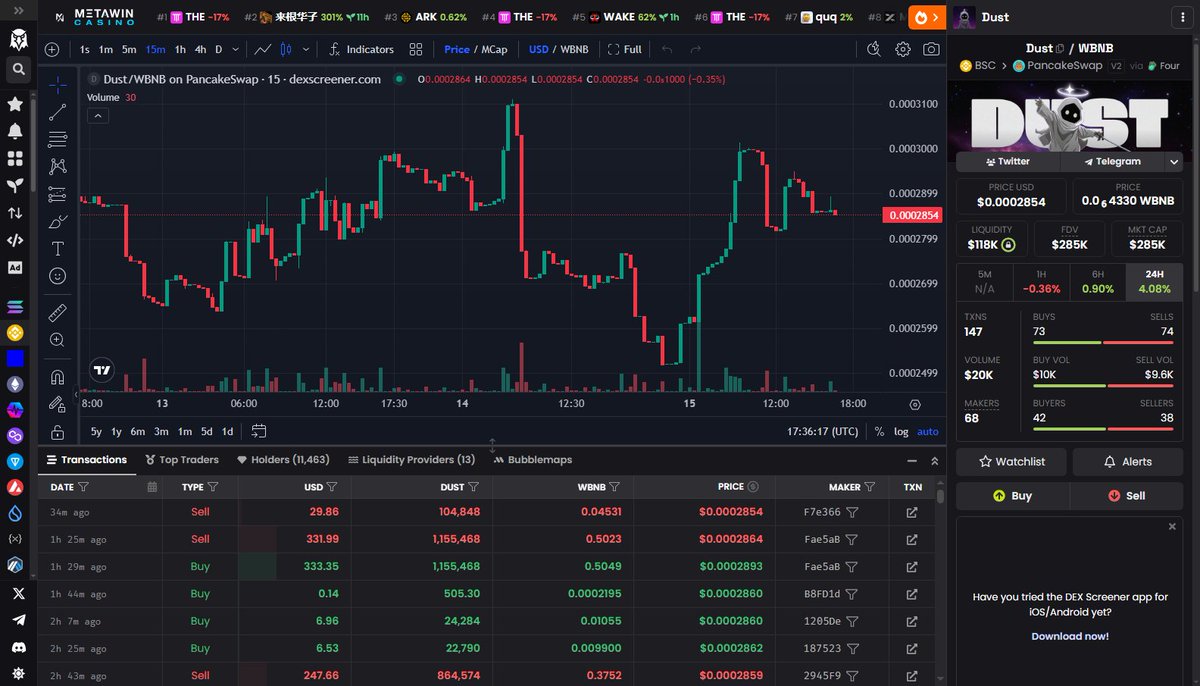Collapse the volume indicator legend chevron
The width and height of the screenshot is (1200, 686).
click(98, 115)
